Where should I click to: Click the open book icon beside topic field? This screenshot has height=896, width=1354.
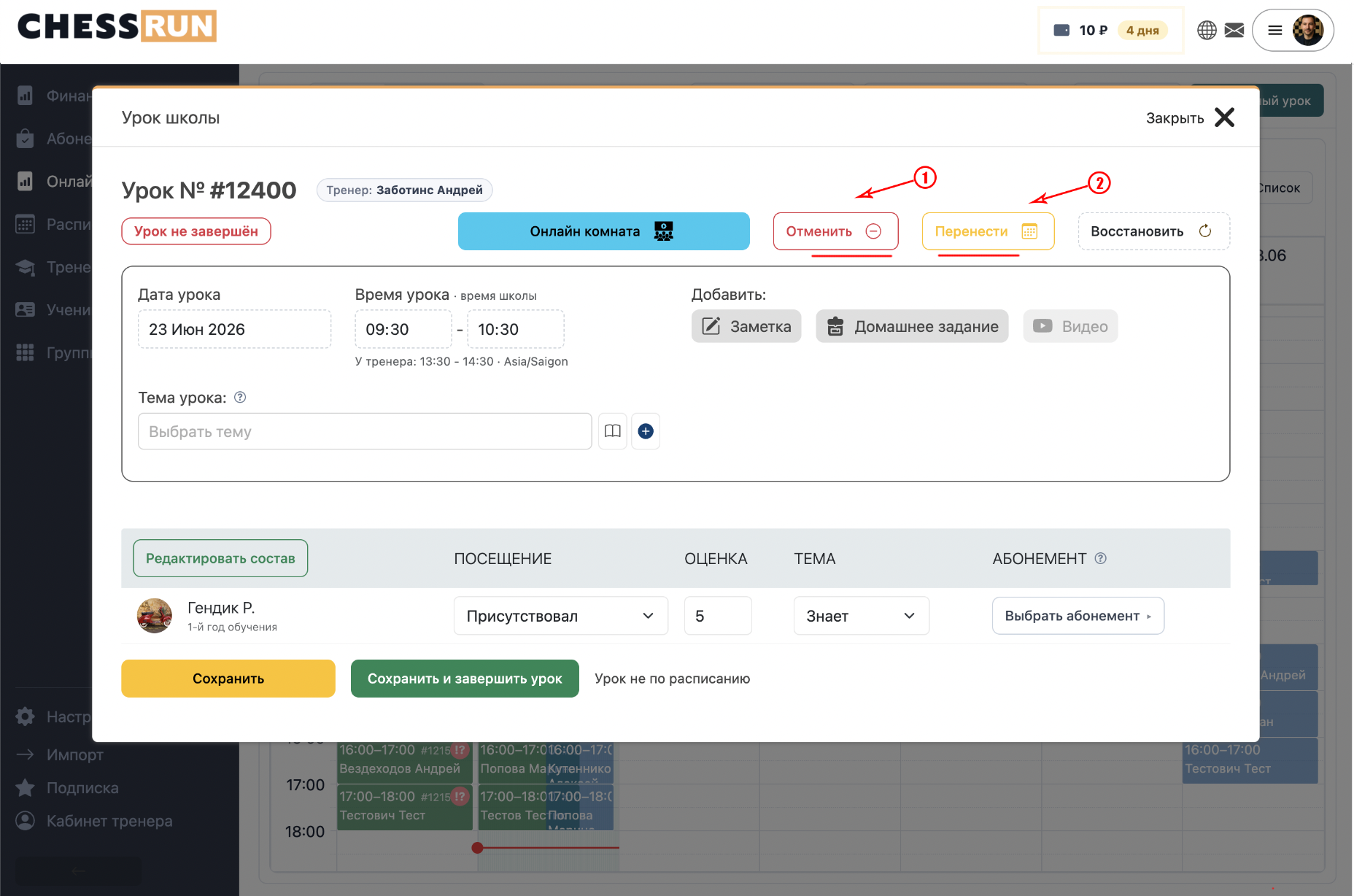click(x=613, y=431)
